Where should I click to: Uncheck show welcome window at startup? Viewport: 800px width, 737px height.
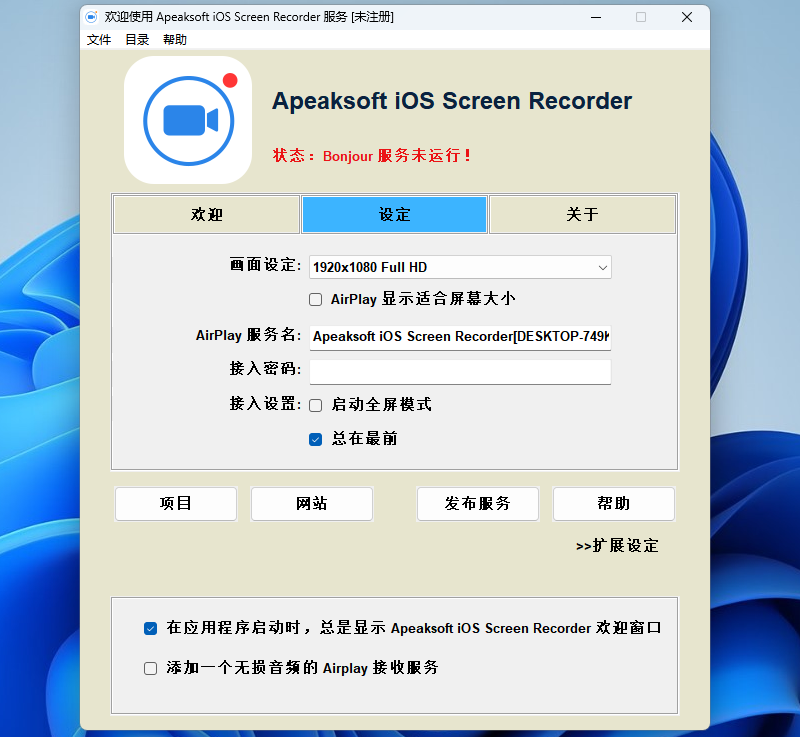[x=150, y=628]
